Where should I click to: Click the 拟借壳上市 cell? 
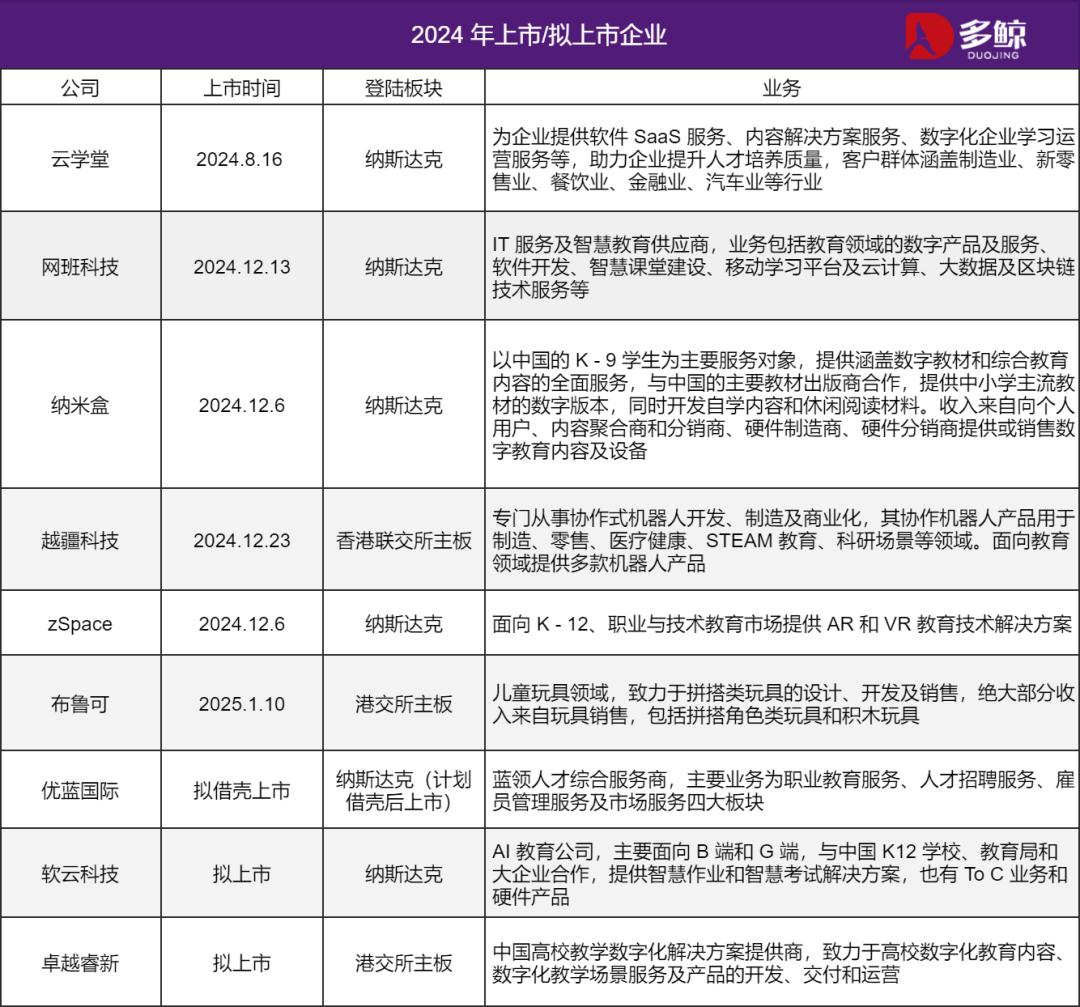[x=242, y=790]
